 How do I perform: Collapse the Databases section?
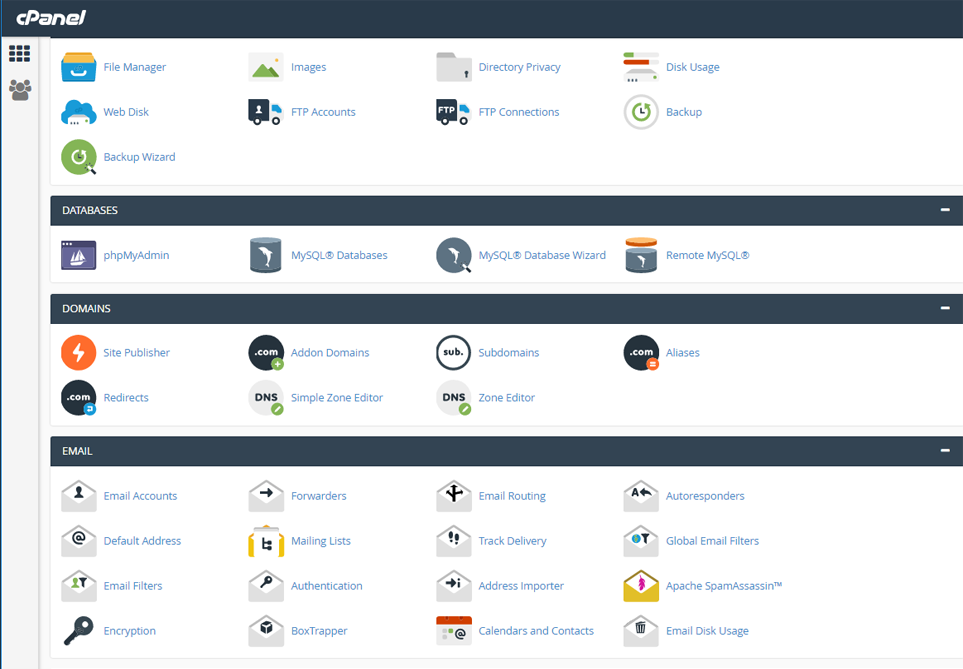945,210
